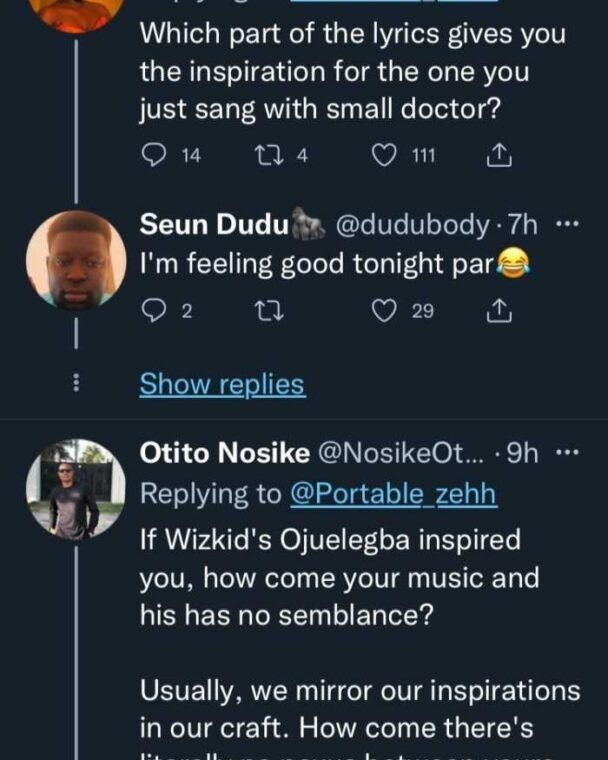
Task: Open more options on Seun Dudu's tweet
Action: click(566, 225)
